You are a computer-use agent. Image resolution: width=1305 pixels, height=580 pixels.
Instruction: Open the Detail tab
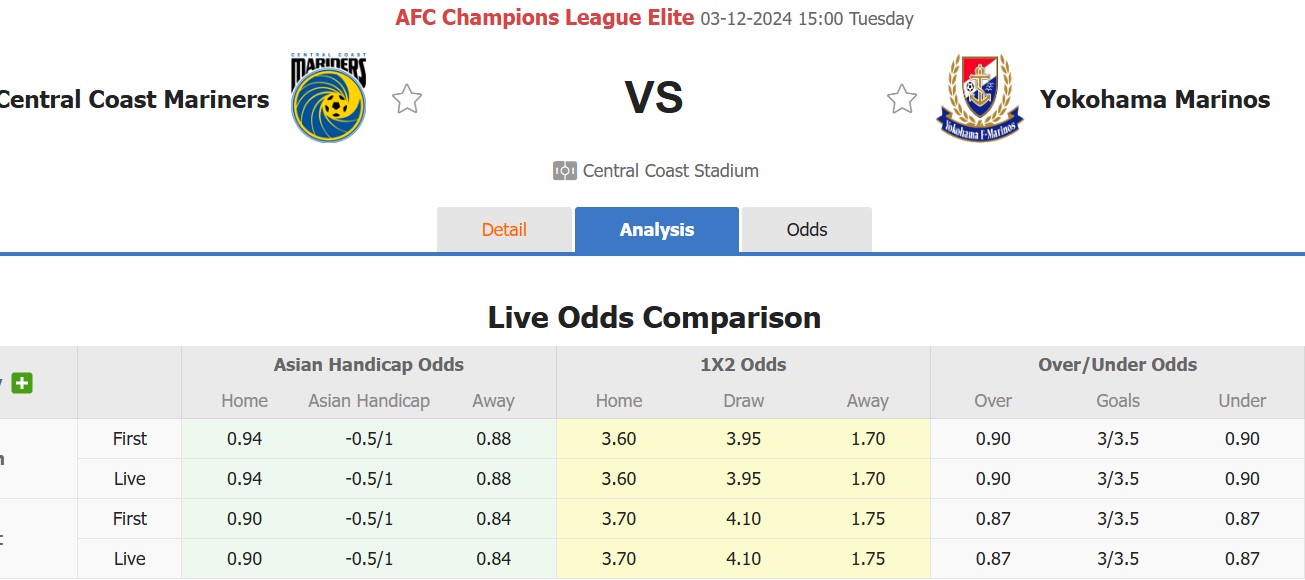pyautogui.click(x=504, y=230)
